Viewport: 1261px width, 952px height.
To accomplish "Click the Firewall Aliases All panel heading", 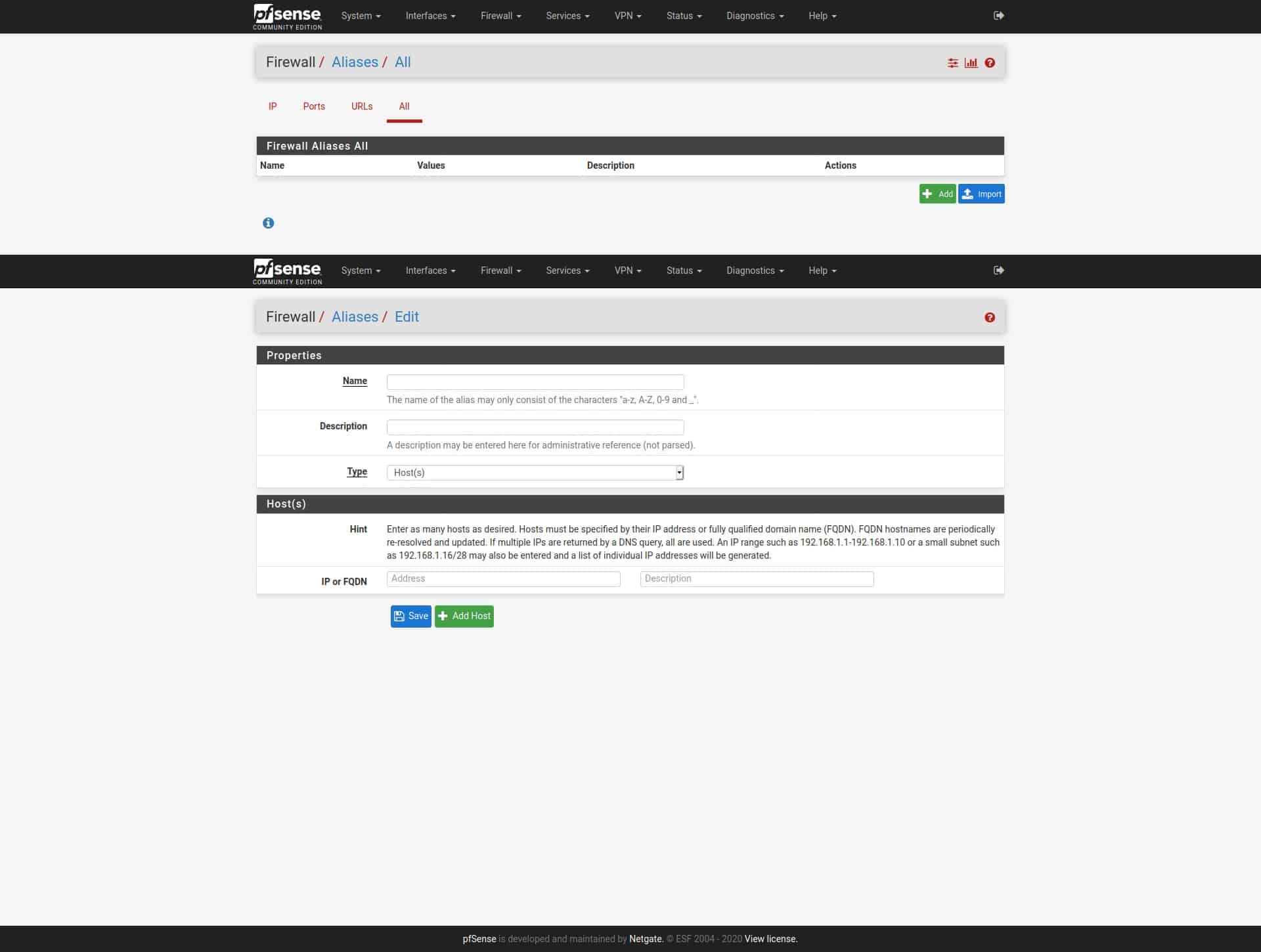I will click(x=630, y=146).
